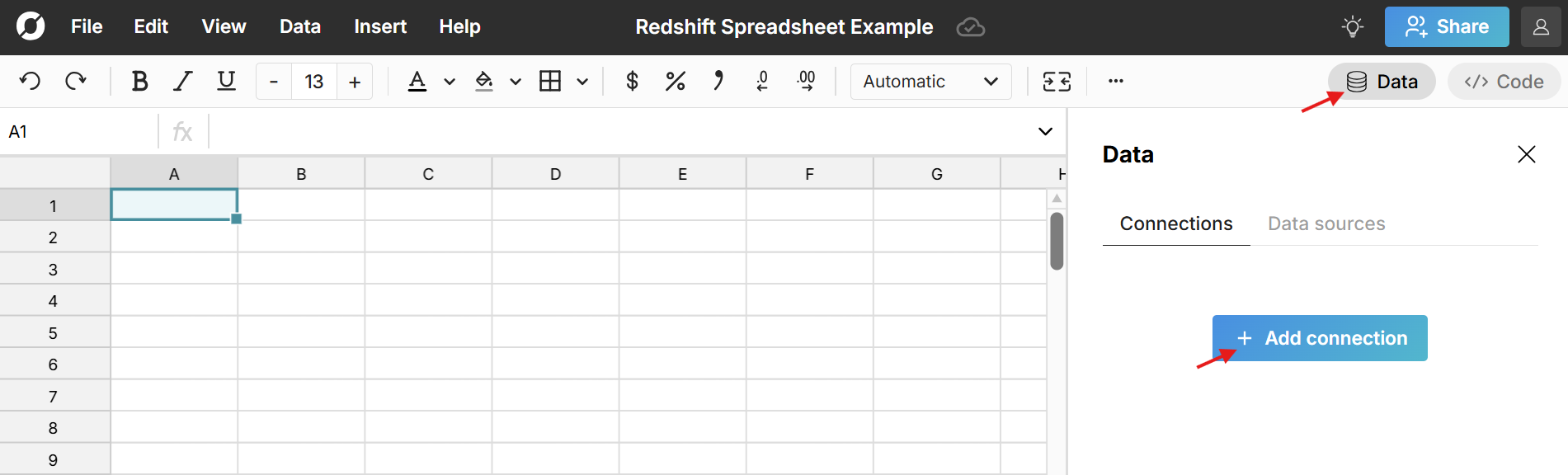
Task: Click the Add connection button
Action: click(1319, 338)
